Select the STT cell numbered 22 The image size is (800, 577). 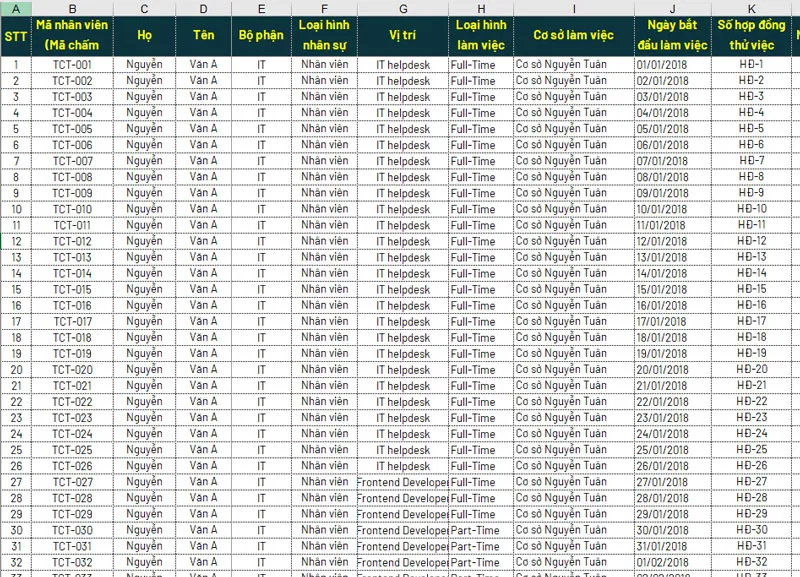16,402
